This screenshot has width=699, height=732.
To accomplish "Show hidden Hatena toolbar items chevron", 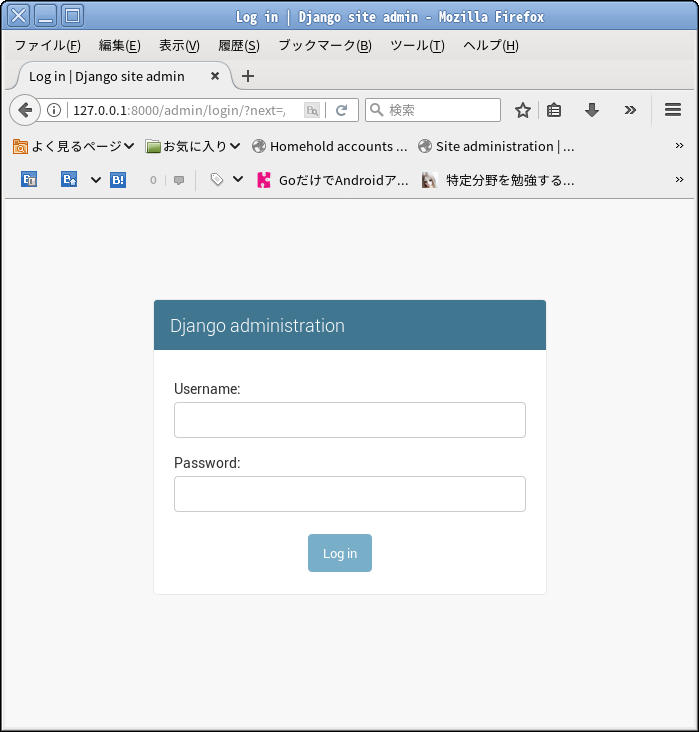I will (x=679, y=180).
